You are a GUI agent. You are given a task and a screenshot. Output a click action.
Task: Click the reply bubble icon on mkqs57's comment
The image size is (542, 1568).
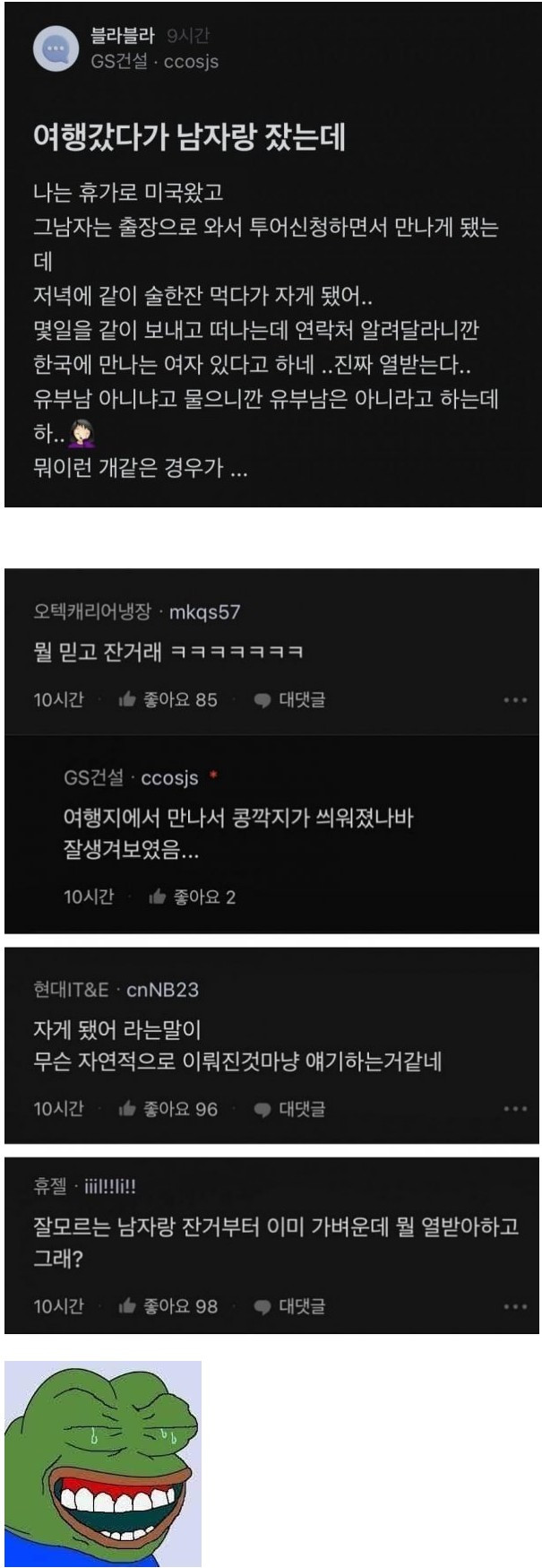[262, 700]
